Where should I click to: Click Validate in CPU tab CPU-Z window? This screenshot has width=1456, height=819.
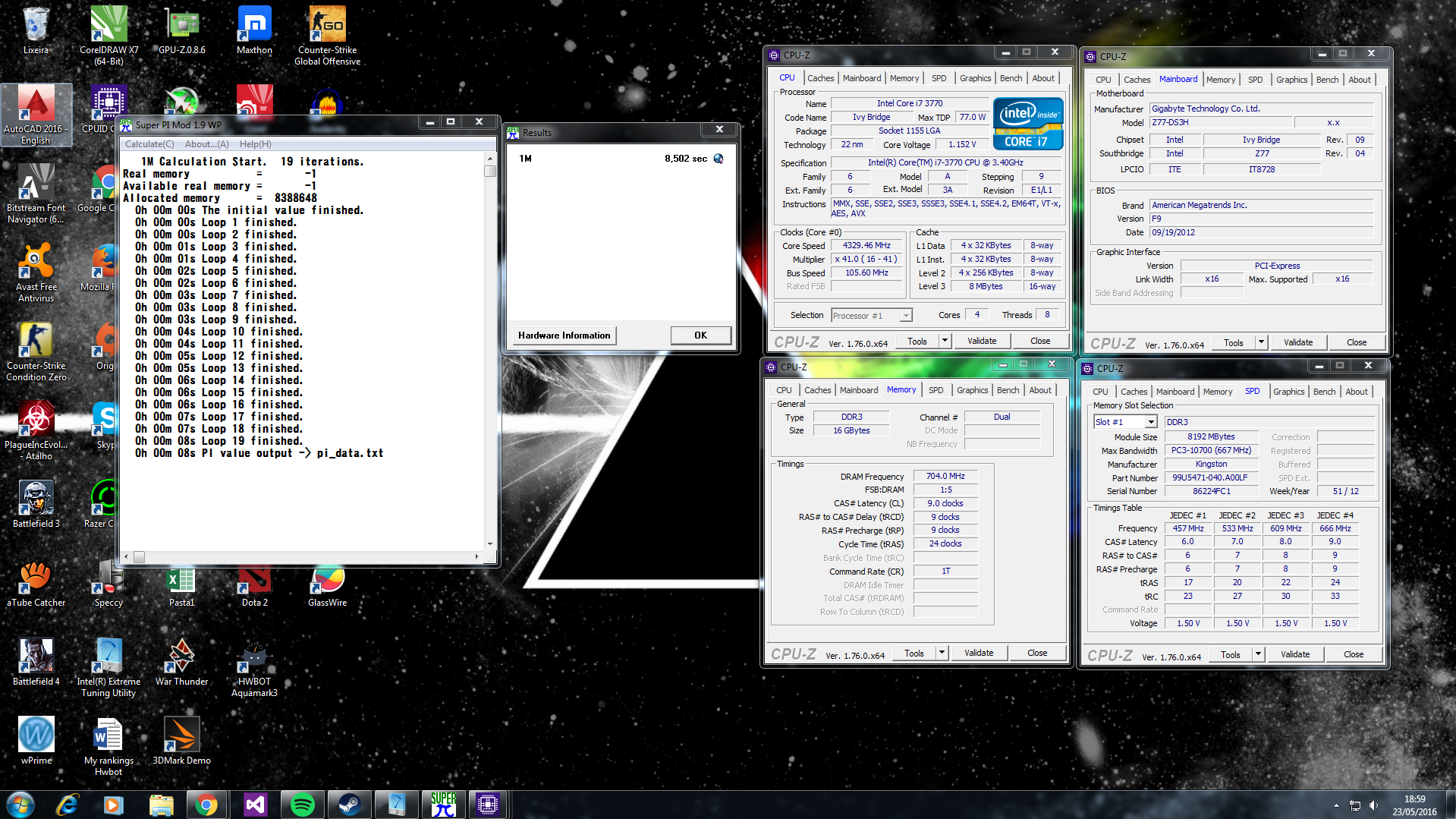[x=982, y=341]
